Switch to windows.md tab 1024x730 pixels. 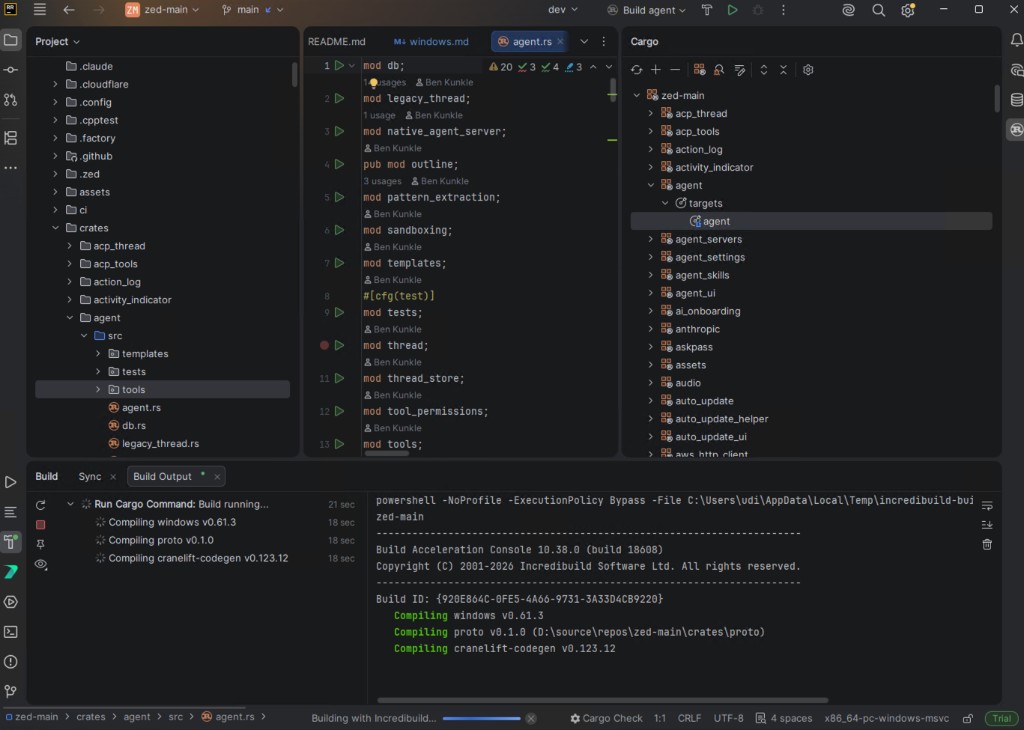[432, 41]
